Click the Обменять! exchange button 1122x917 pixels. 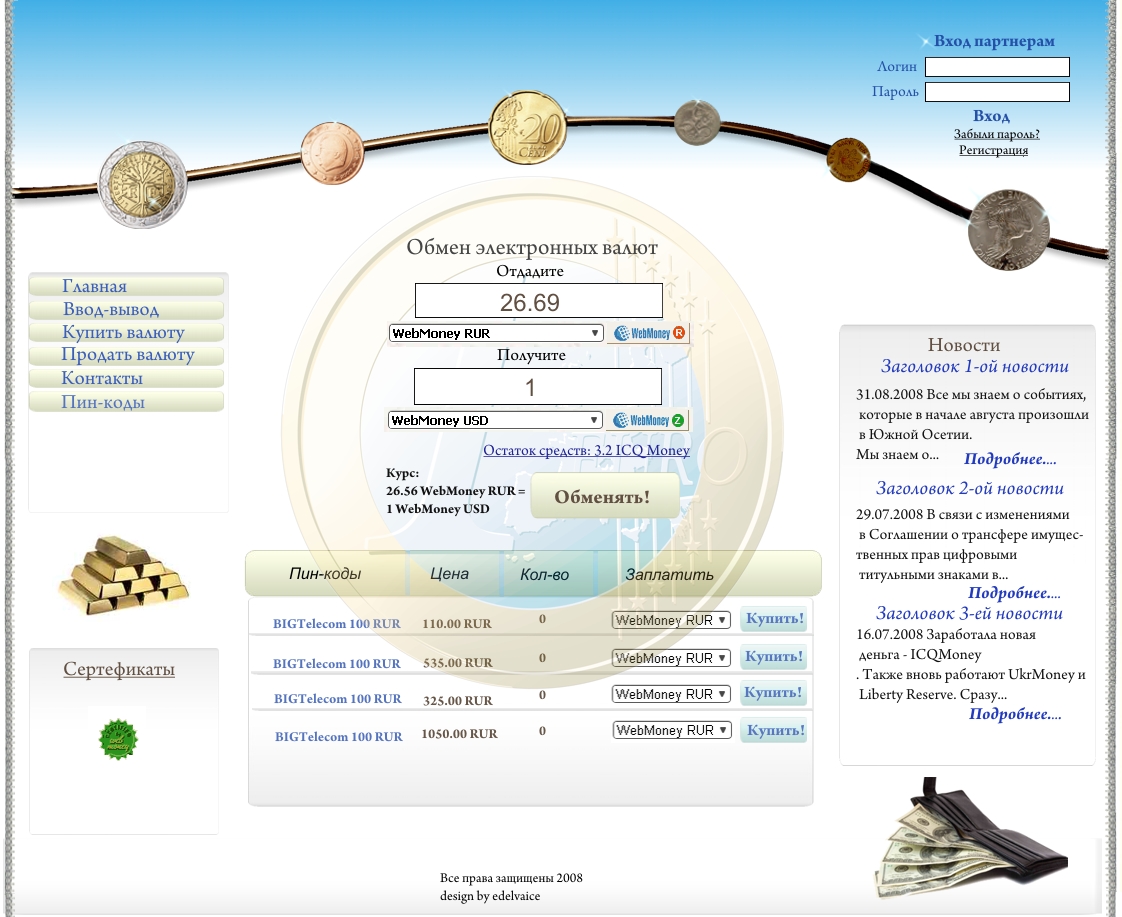[x=604, y=496]
